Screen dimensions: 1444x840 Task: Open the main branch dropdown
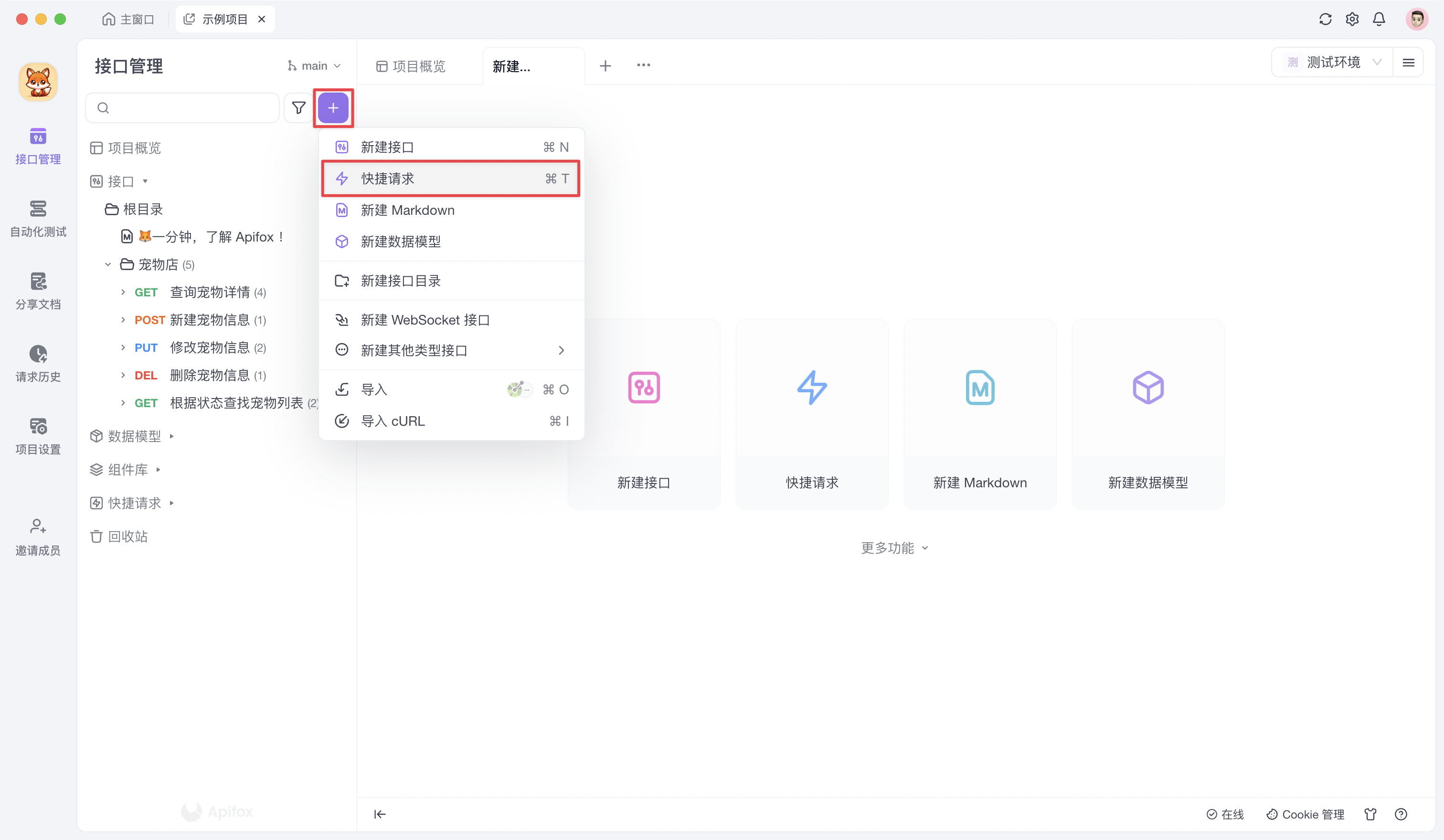(313, 65)
